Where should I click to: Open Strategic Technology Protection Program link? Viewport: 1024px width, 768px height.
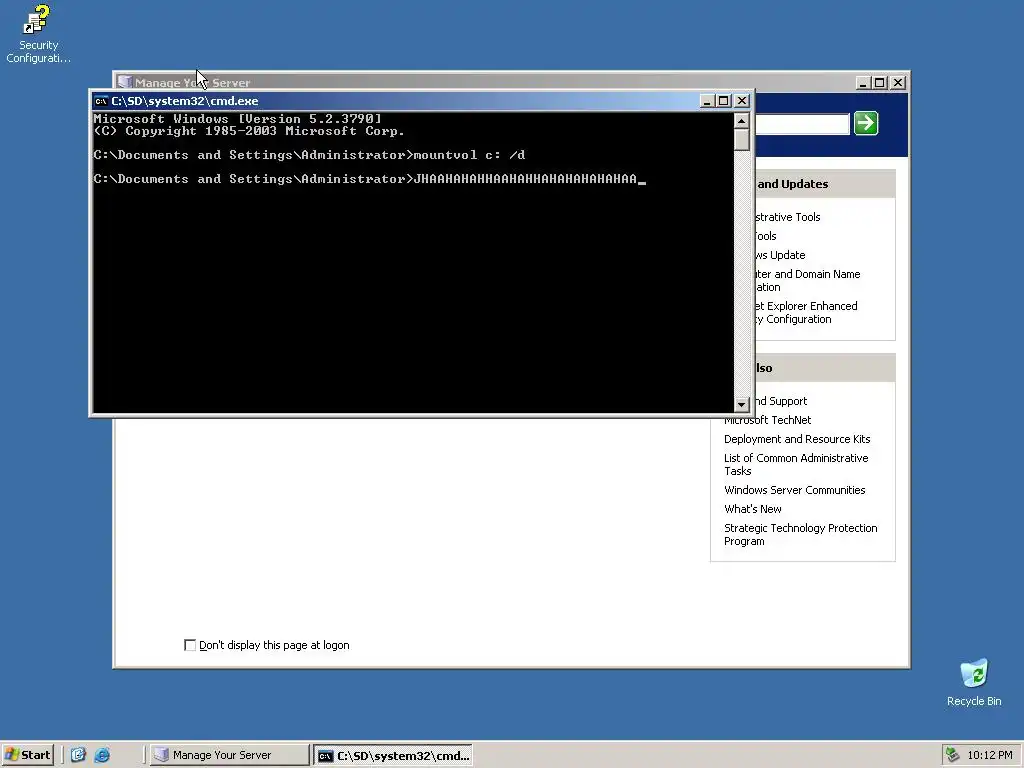(x=801, y=534)
